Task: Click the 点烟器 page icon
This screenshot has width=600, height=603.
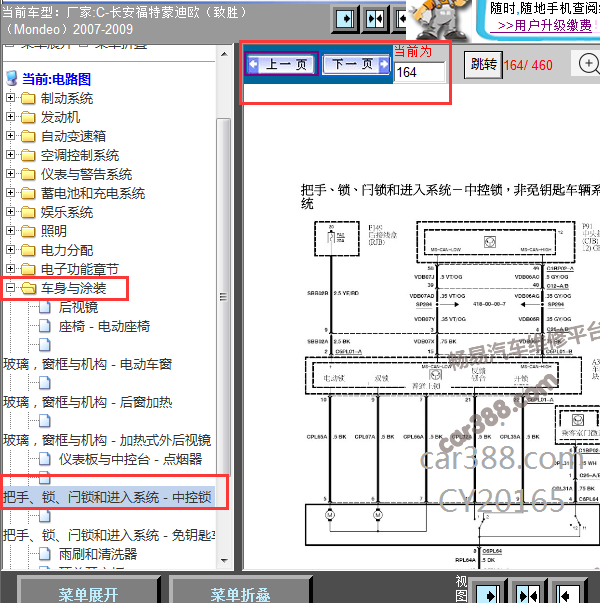Action: click(x=45, y=458)
